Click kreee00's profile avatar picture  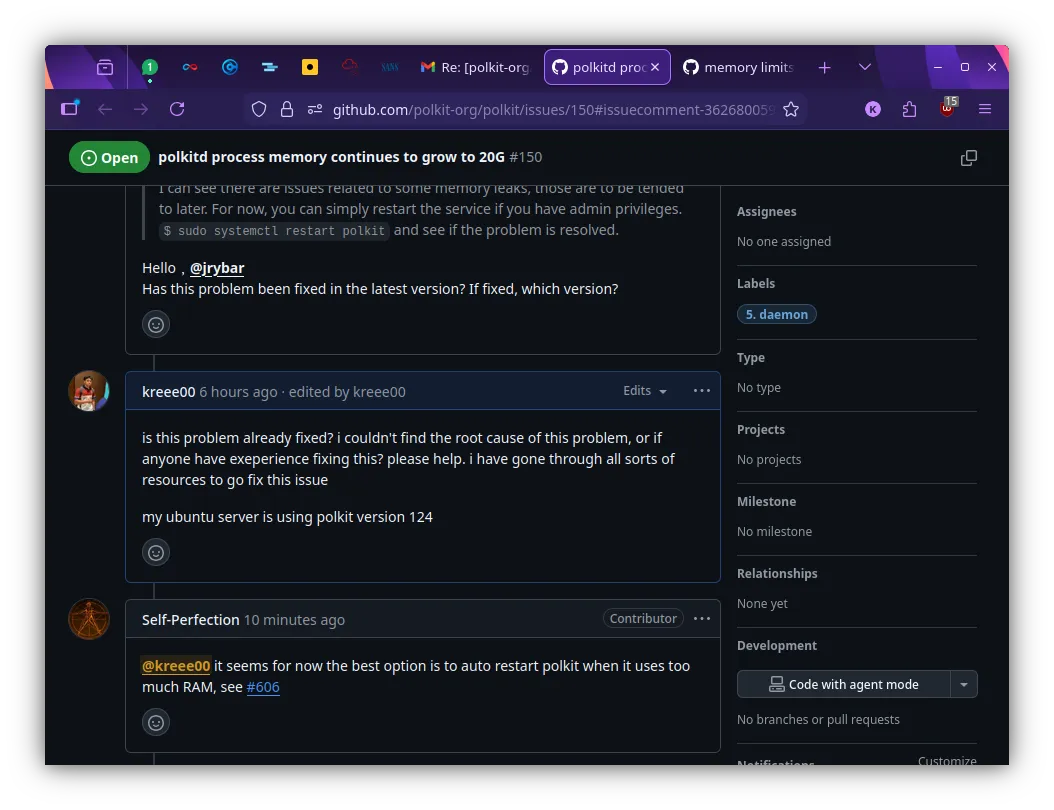tap(88, 390)
